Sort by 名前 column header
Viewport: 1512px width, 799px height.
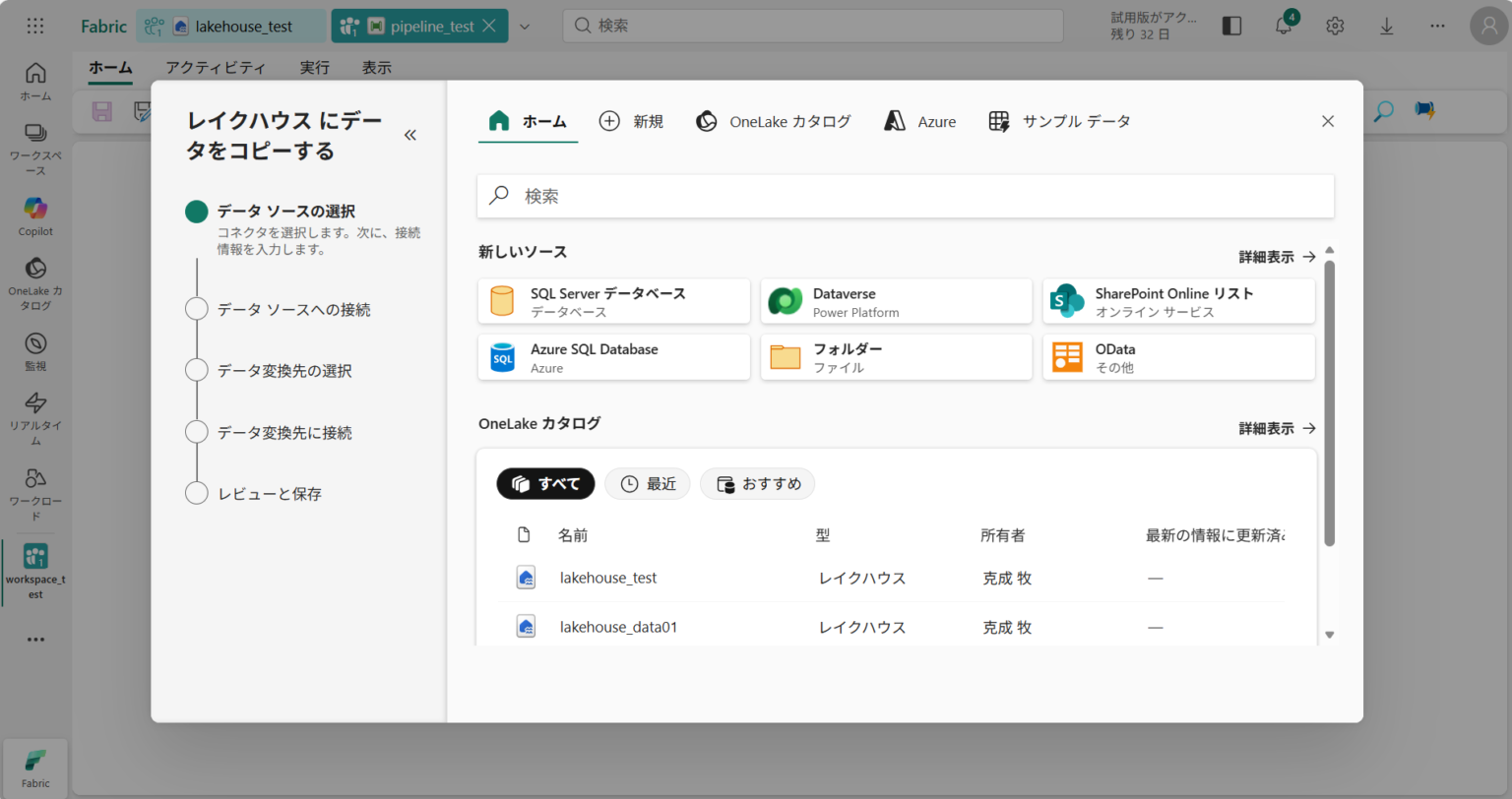(573, 535)
